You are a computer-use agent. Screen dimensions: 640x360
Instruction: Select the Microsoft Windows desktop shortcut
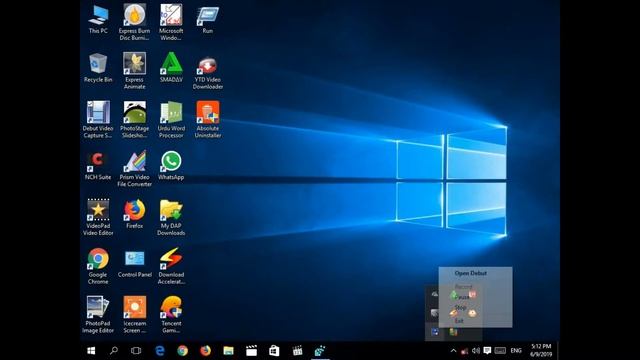tap(171, 22)
